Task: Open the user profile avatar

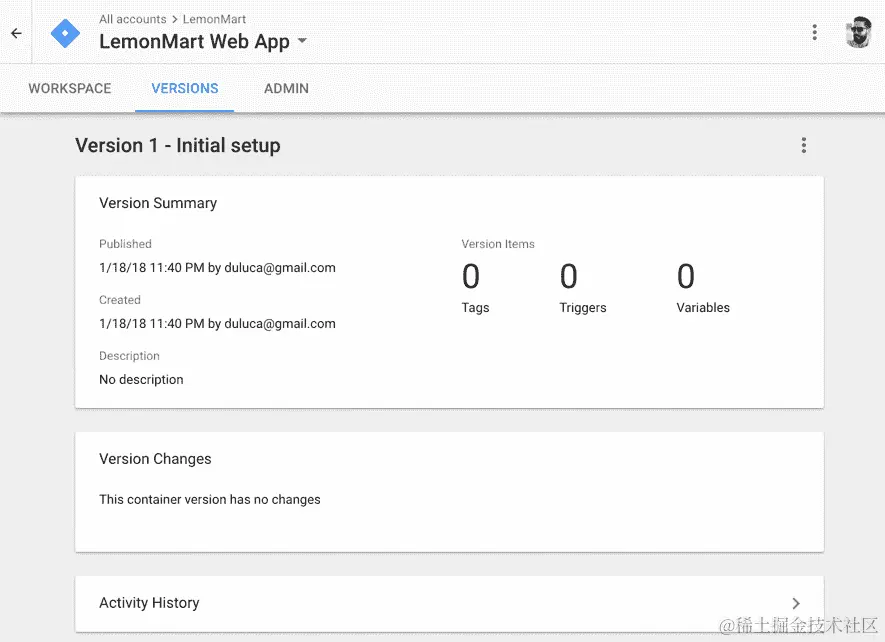Action: [x=858, y=32]
